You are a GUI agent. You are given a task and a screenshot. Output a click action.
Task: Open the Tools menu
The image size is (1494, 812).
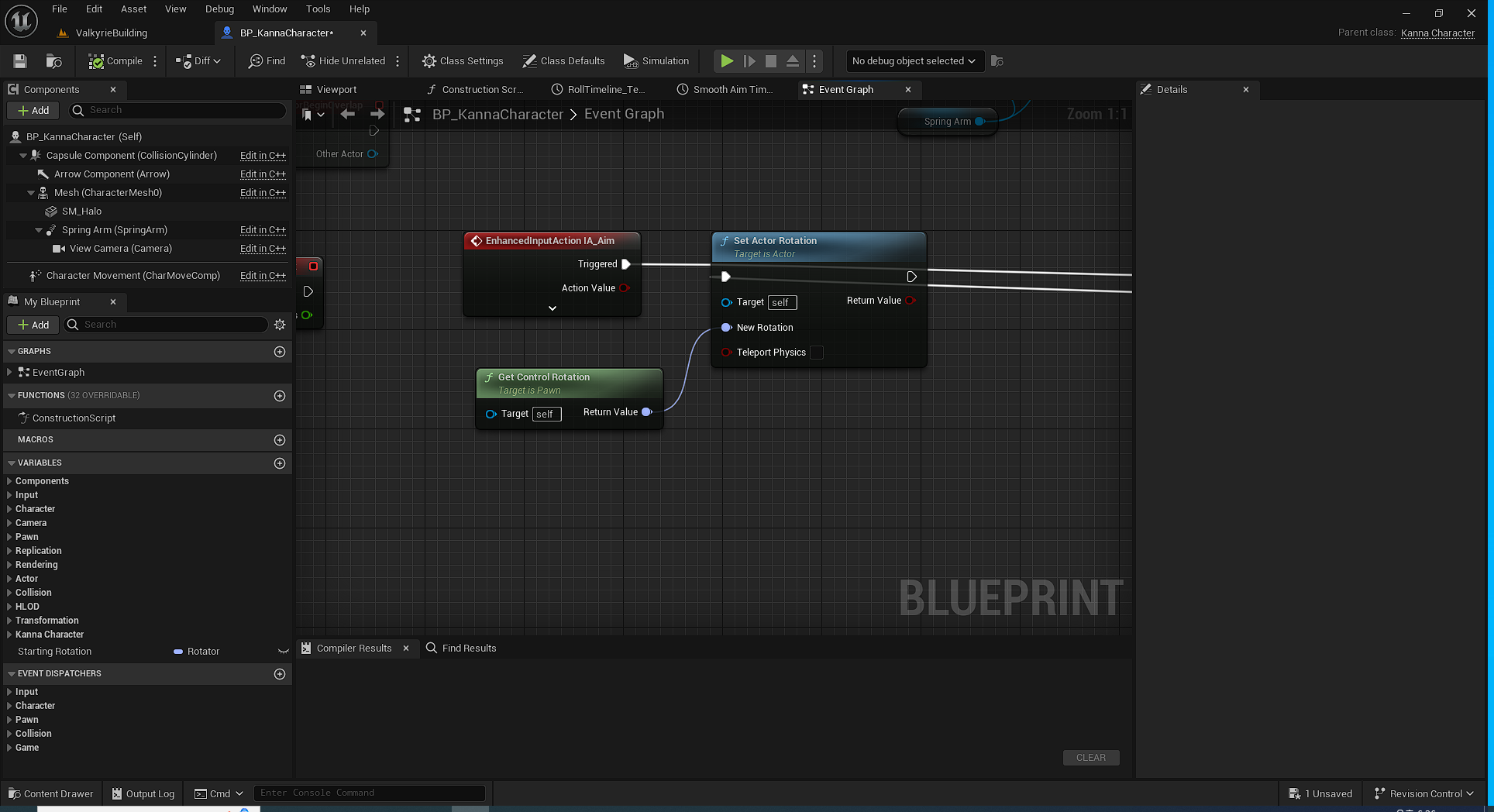pyautogui.click(x=318, y=9)
